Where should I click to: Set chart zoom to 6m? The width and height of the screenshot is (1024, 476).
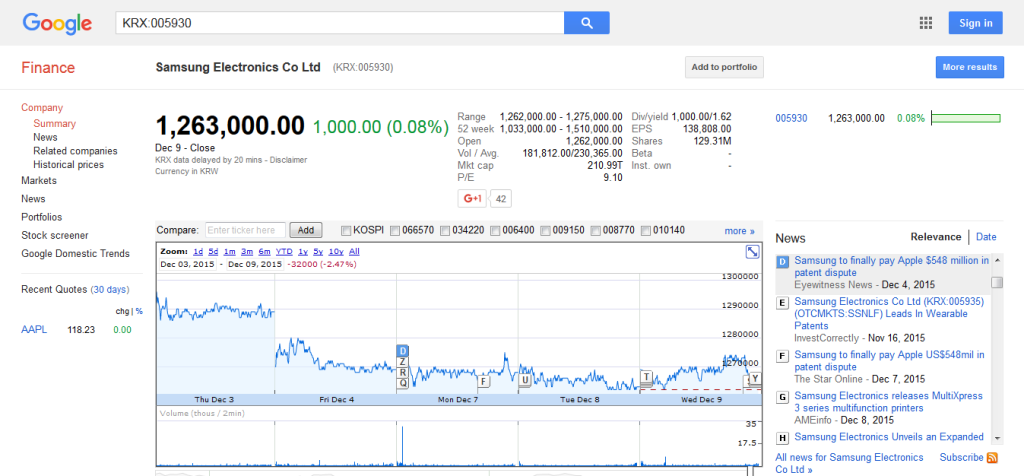coord(264,251)
